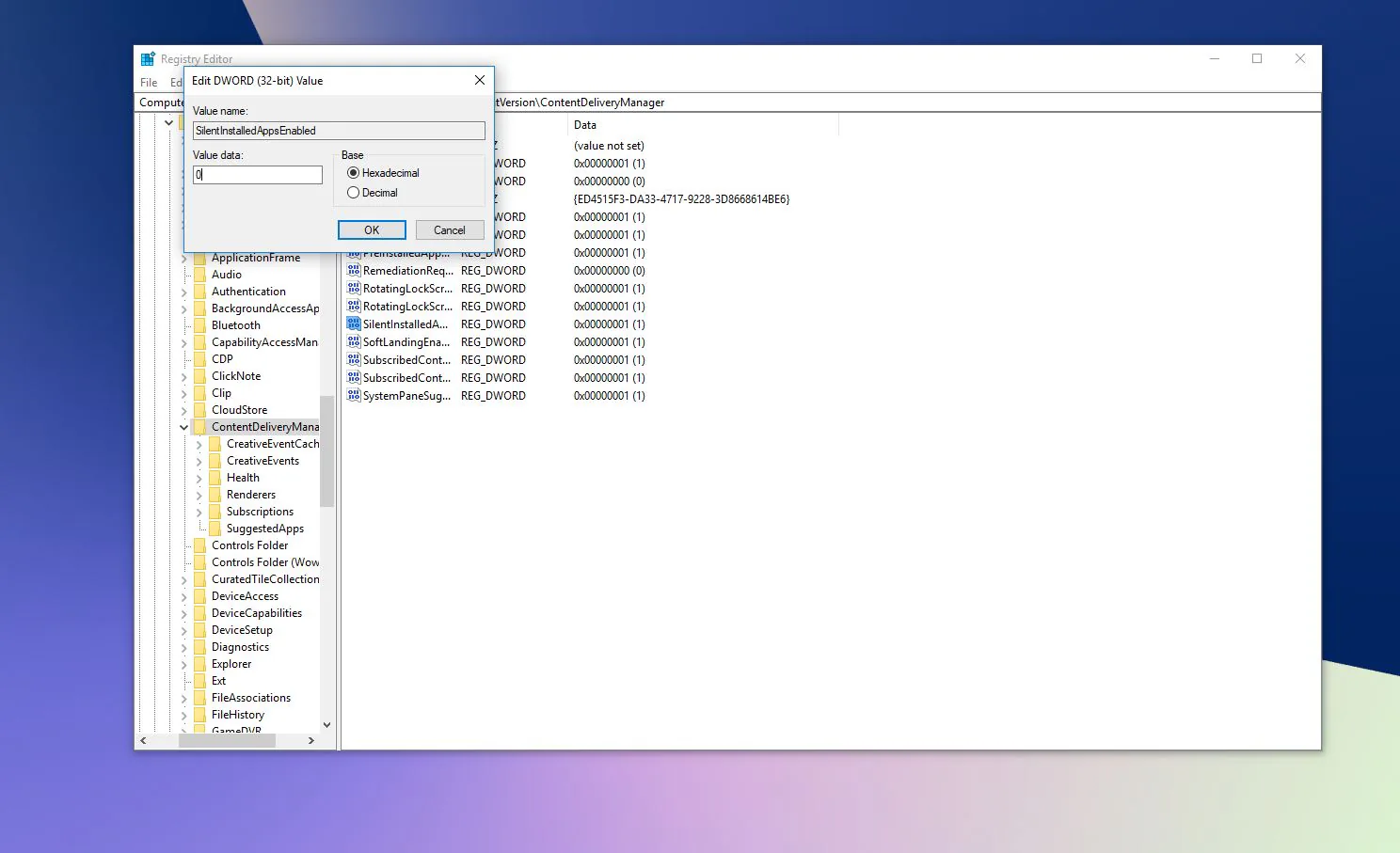Click the Subscriptions folder icon
The height and width of the screenshot is (853, 1400).
[215, 512]
